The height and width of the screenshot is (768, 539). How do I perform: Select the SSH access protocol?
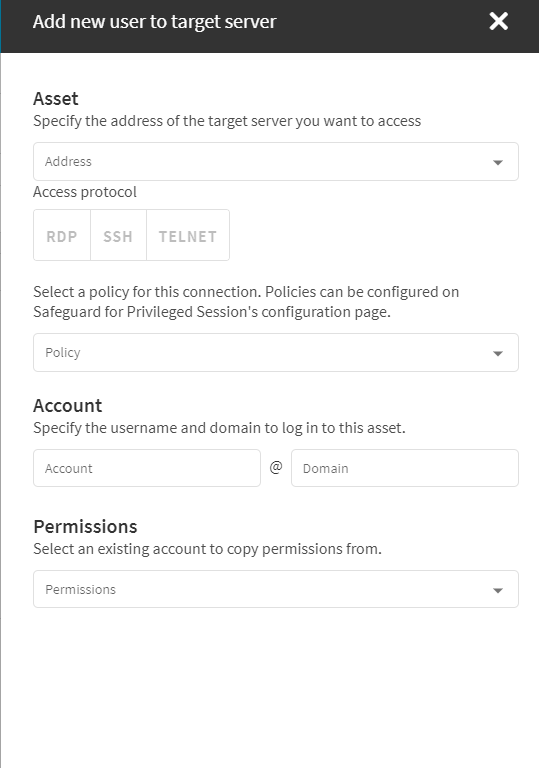[118, 236]
